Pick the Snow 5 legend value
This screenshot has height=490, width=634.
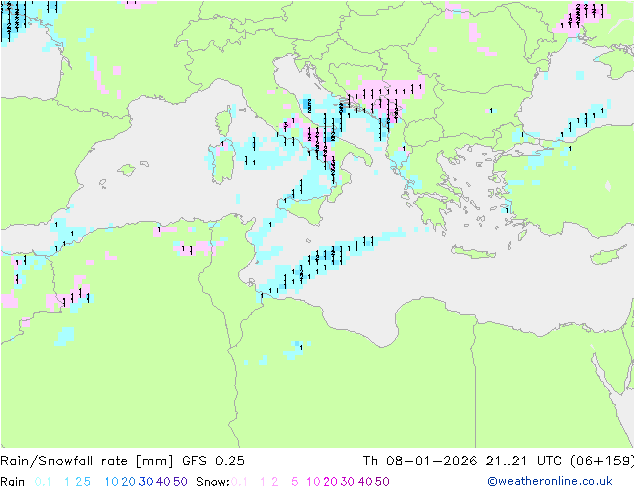[x=295, y=482]
